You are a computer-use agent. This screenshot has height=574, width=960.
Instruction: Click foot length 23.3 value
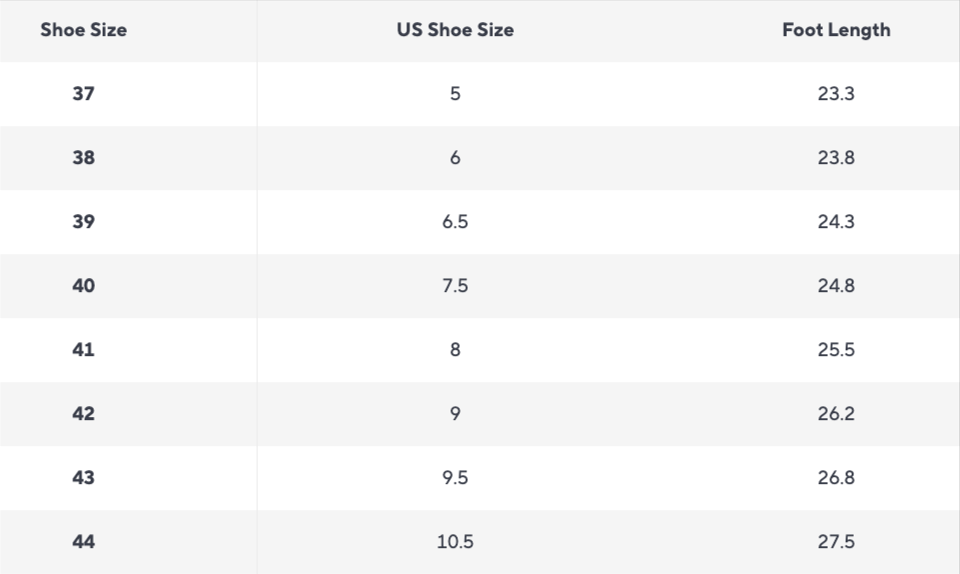[836, 94]
